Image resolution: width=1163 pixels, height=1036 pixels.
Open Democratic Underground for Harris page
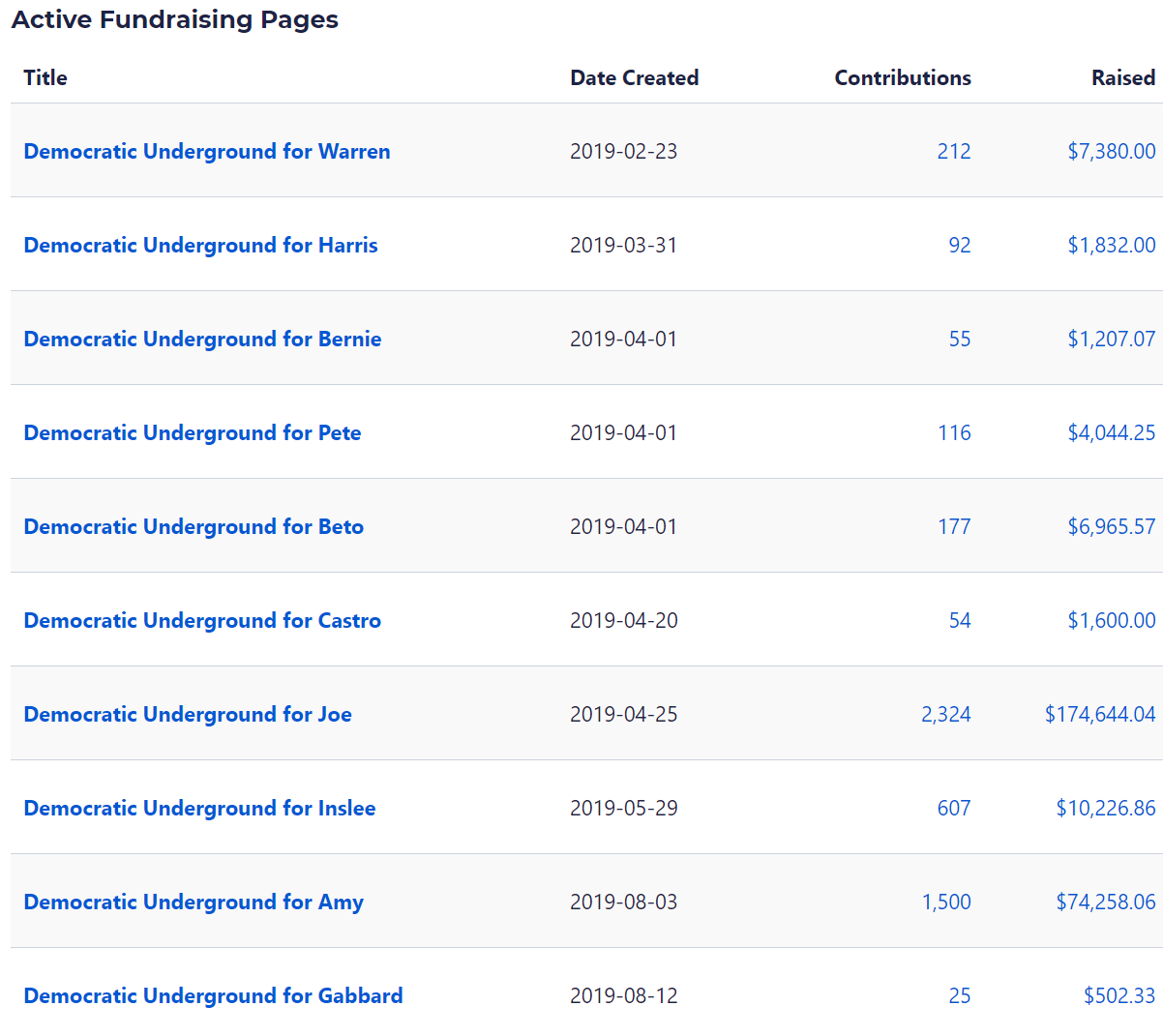[200, 245]
